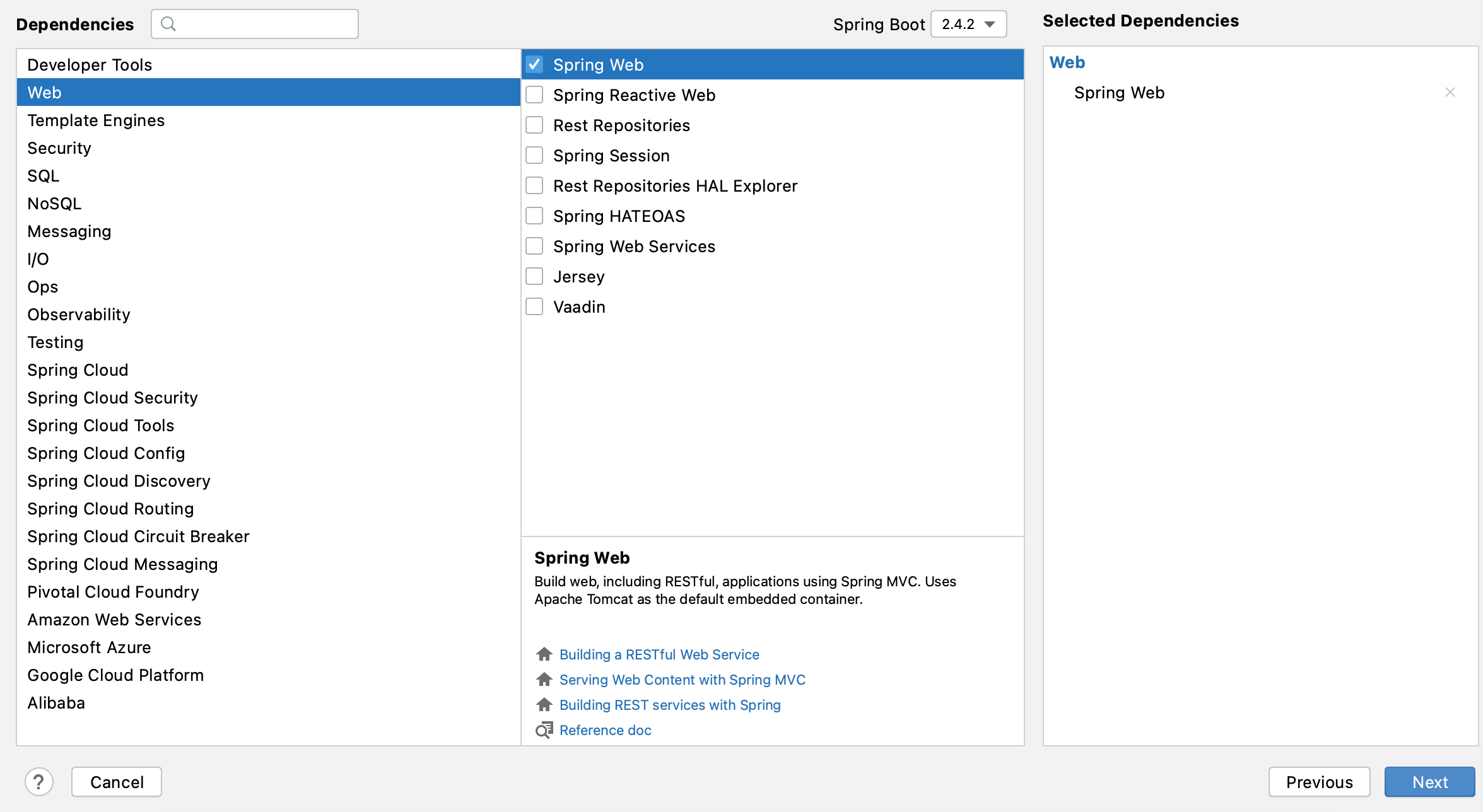The image size is (1483, 812).
Task: Open the NoSQL category
Action: [x=269, y=203]
